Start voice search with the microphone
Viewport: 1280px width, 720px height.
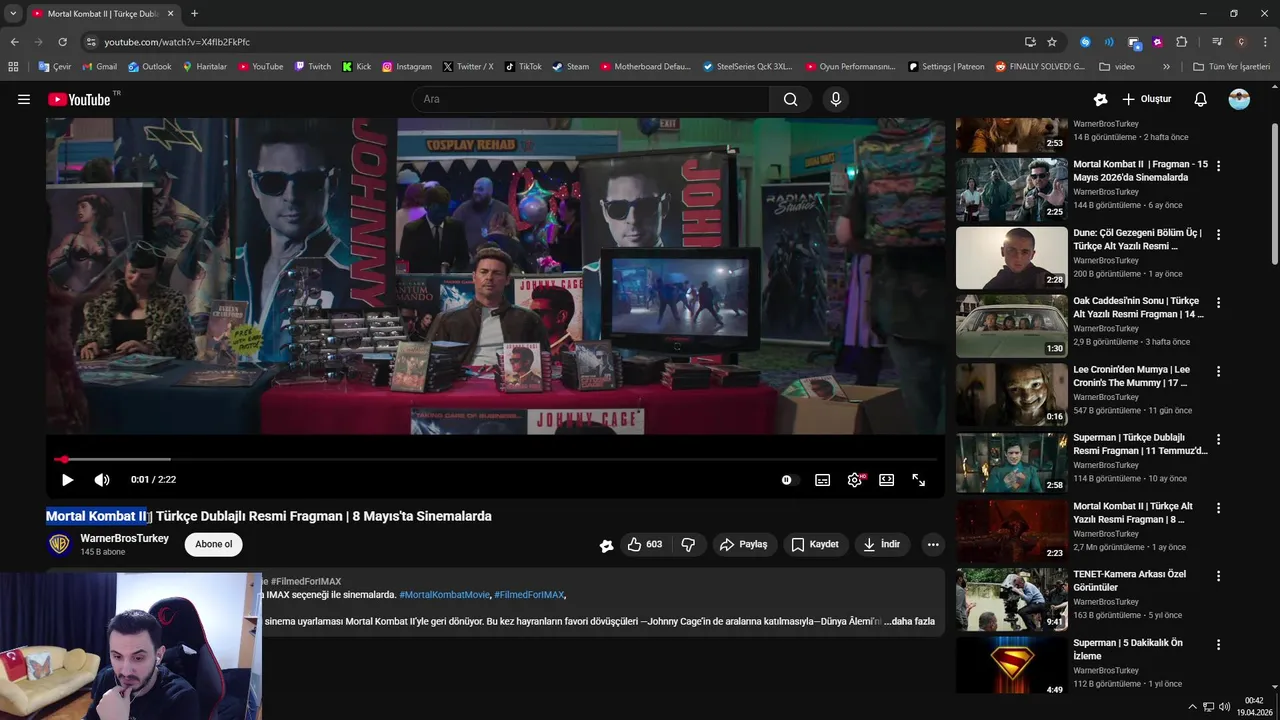coord(836,99)
